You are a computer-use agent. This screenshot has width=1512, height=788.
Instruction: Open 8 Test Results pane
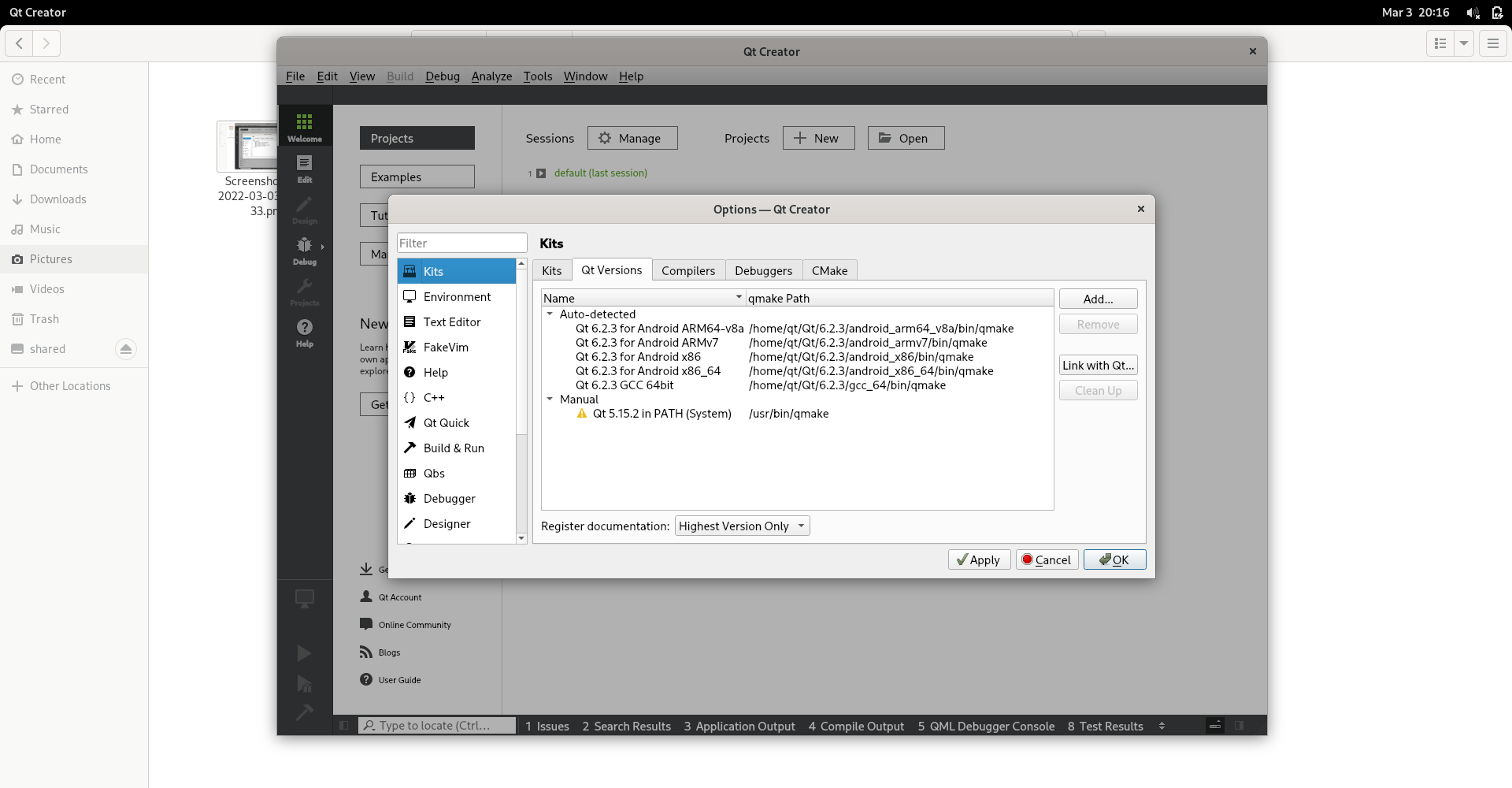coord(1105,726)
